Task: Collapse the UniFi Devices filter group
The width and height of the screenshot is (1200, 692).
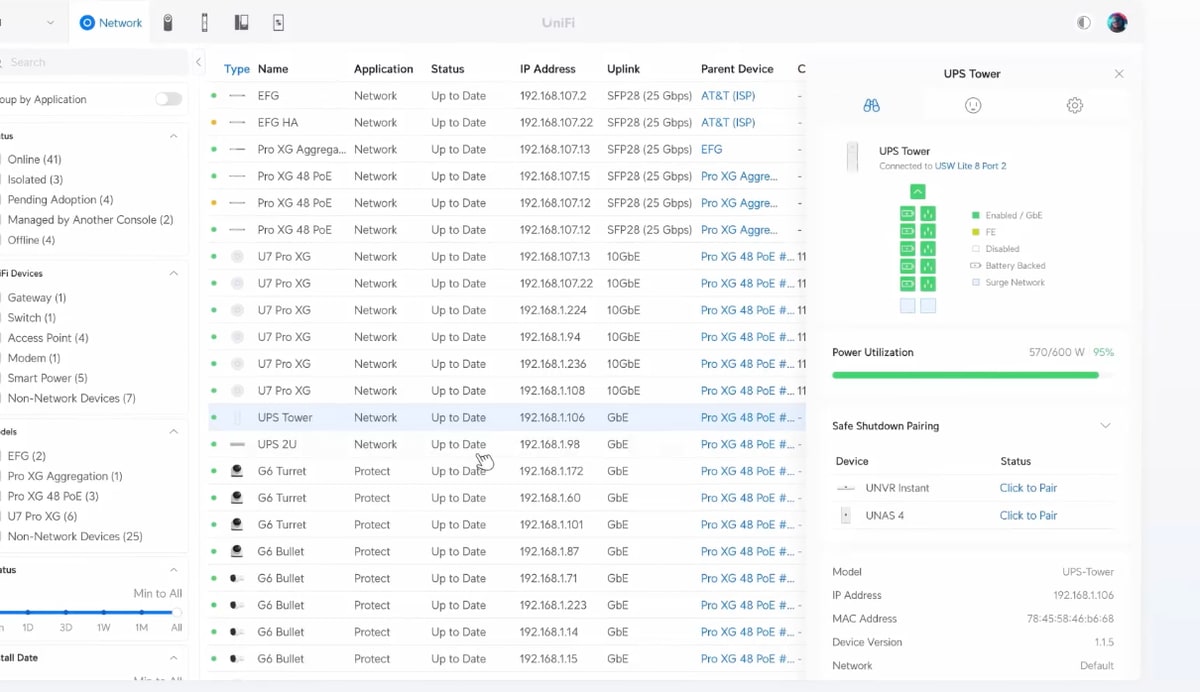Action: click(x=173, y=273)
